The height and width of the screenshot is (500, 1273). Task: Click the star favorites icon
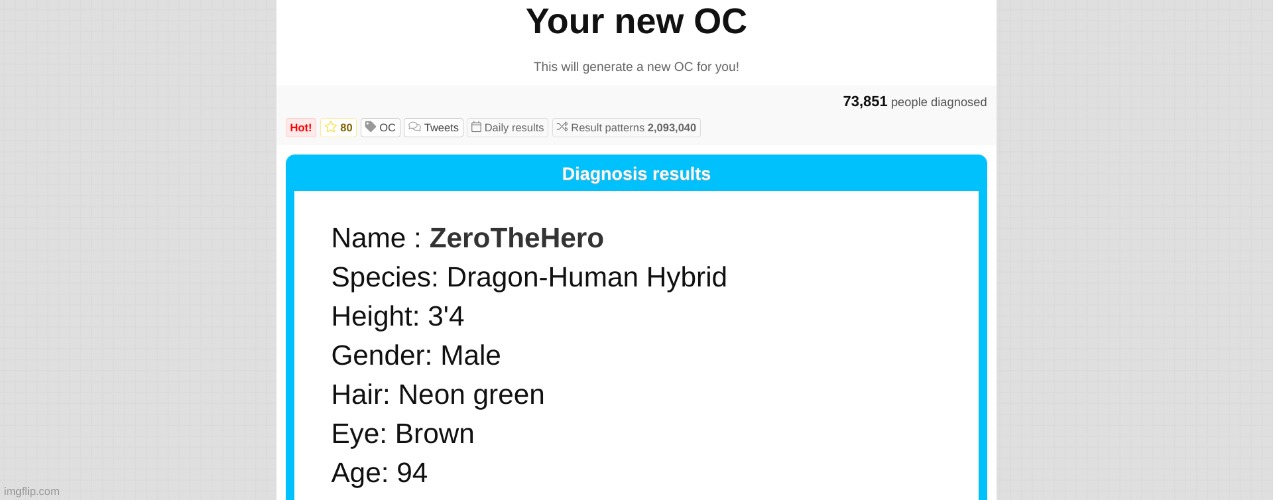pos(331,127)
